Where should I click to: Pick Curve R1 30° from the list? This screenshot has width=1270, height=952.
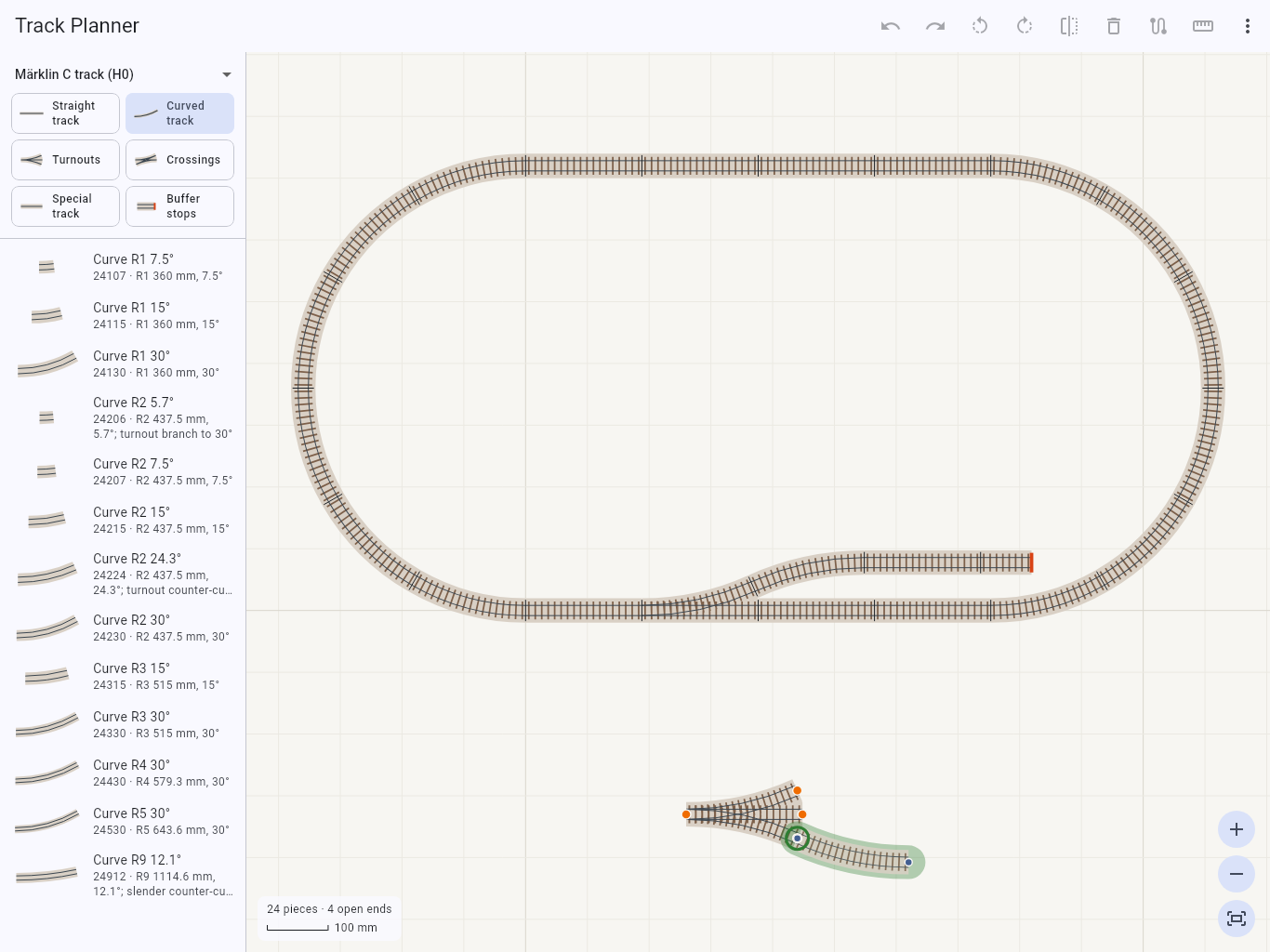tap(123, 364)
